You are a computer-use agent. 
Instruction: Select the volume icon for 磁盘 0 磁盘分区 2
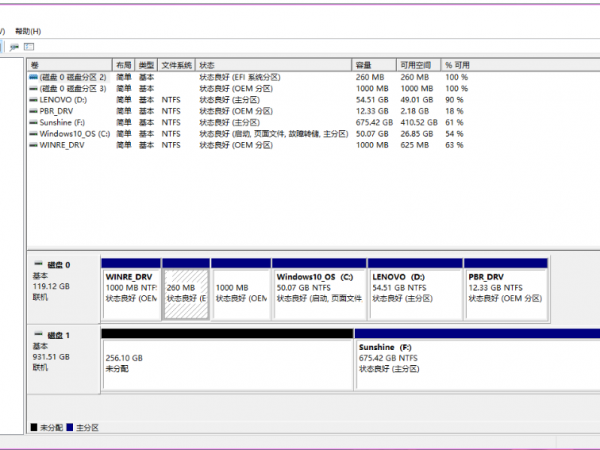[35, 77]
